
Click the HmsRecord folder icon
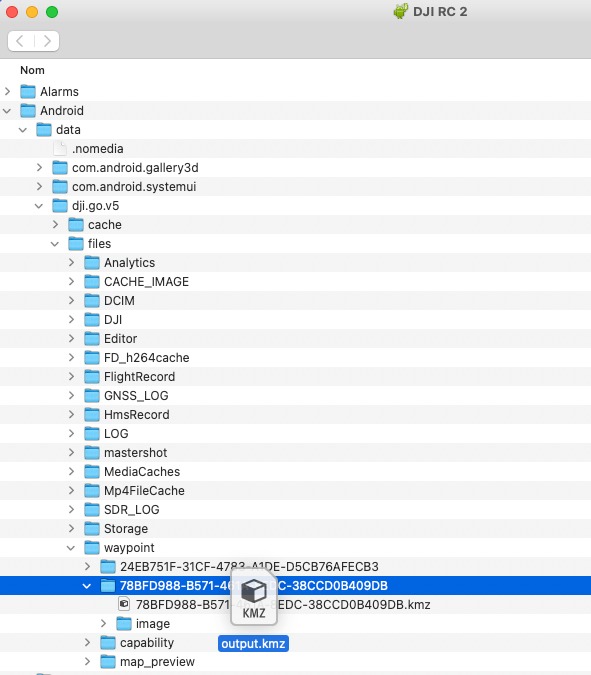pos(92,415)
